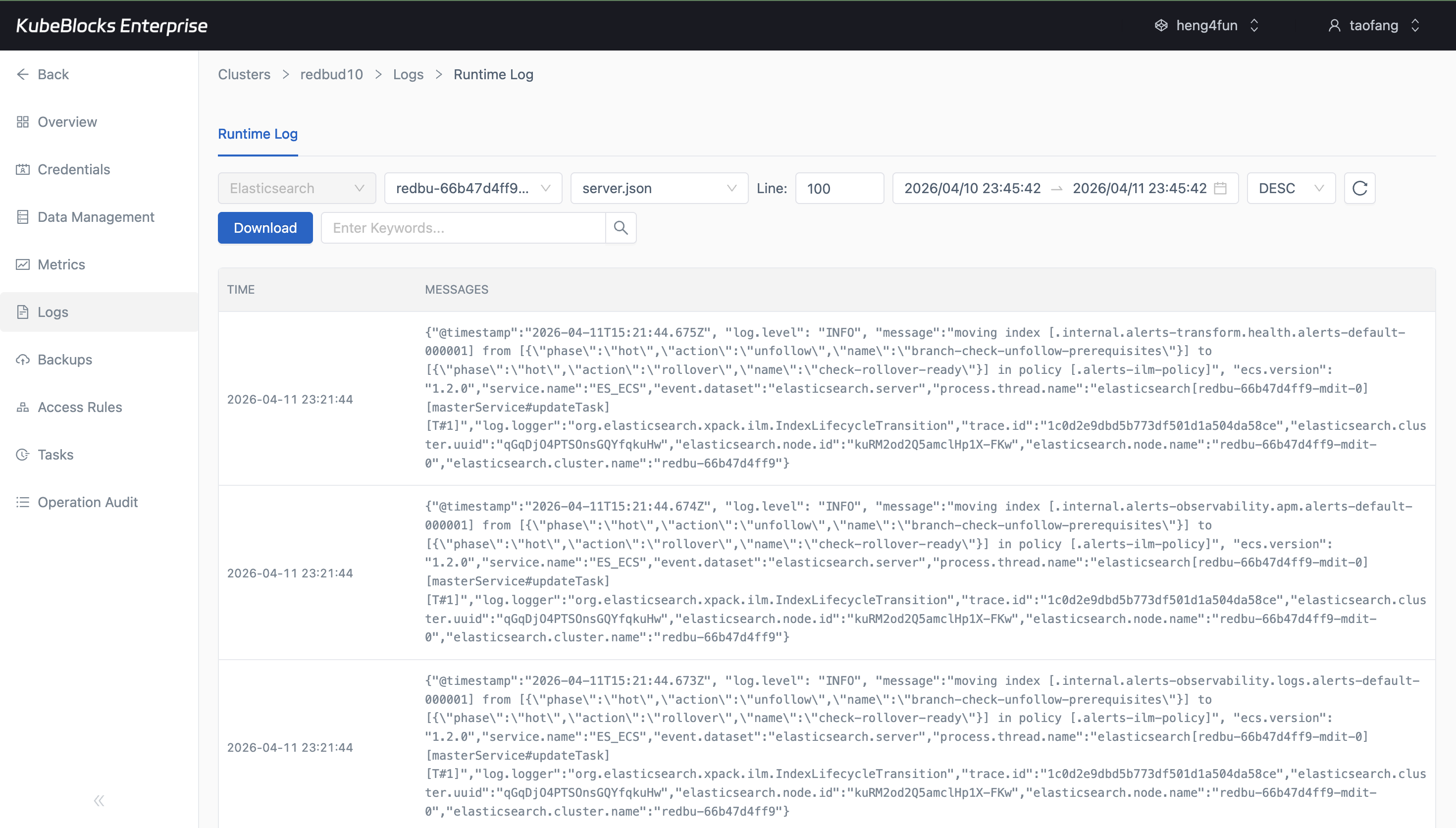This screenshot has height=828, width=1456.
Task: Click the Data Management icon
Action: click(x=23, y=217)
